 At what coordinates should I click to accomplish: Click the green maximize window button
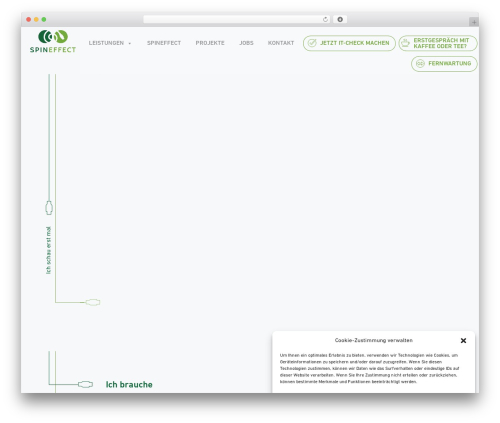pos(44,19)
